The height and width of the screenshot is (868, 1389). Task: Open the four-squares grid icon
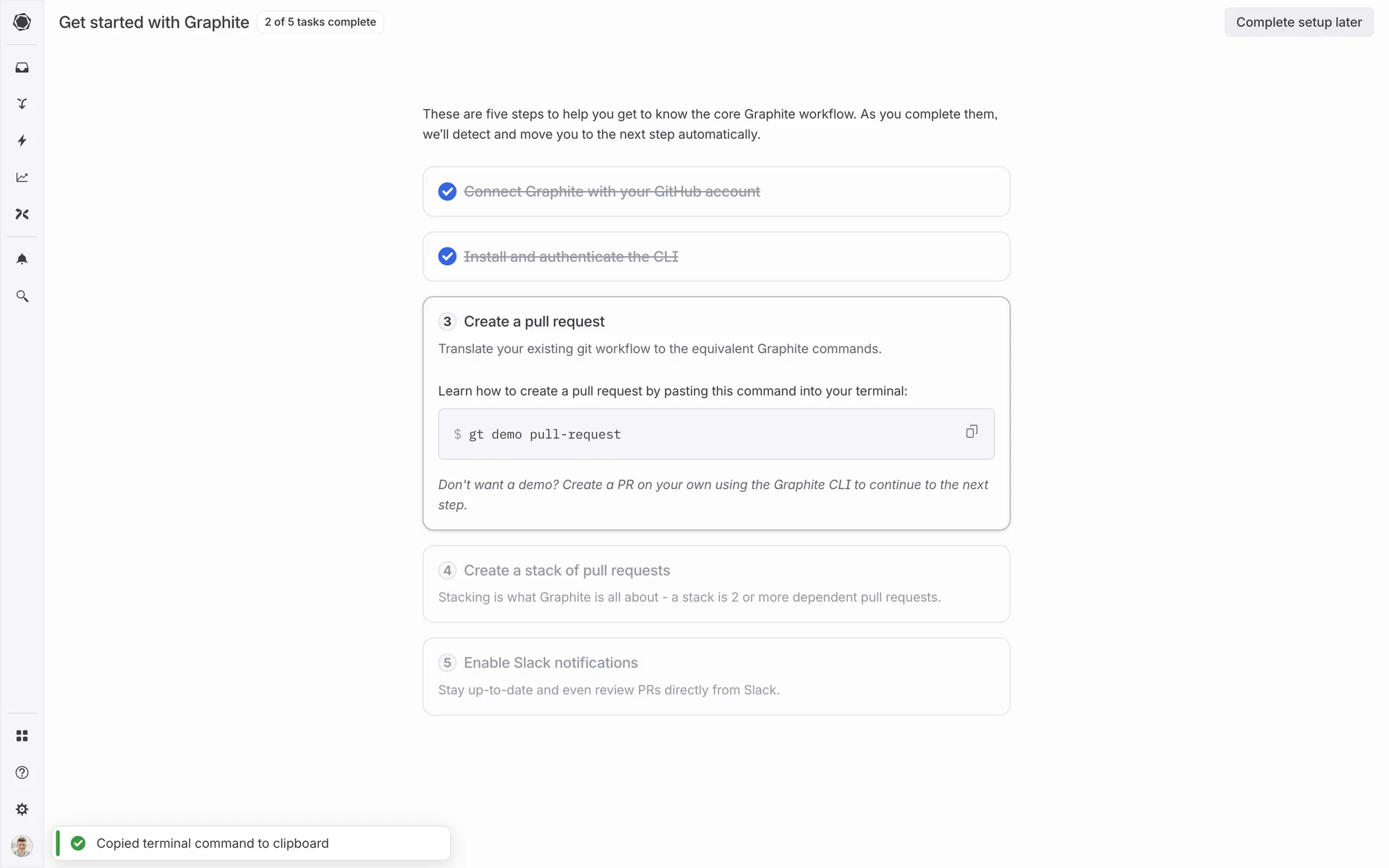22,736
